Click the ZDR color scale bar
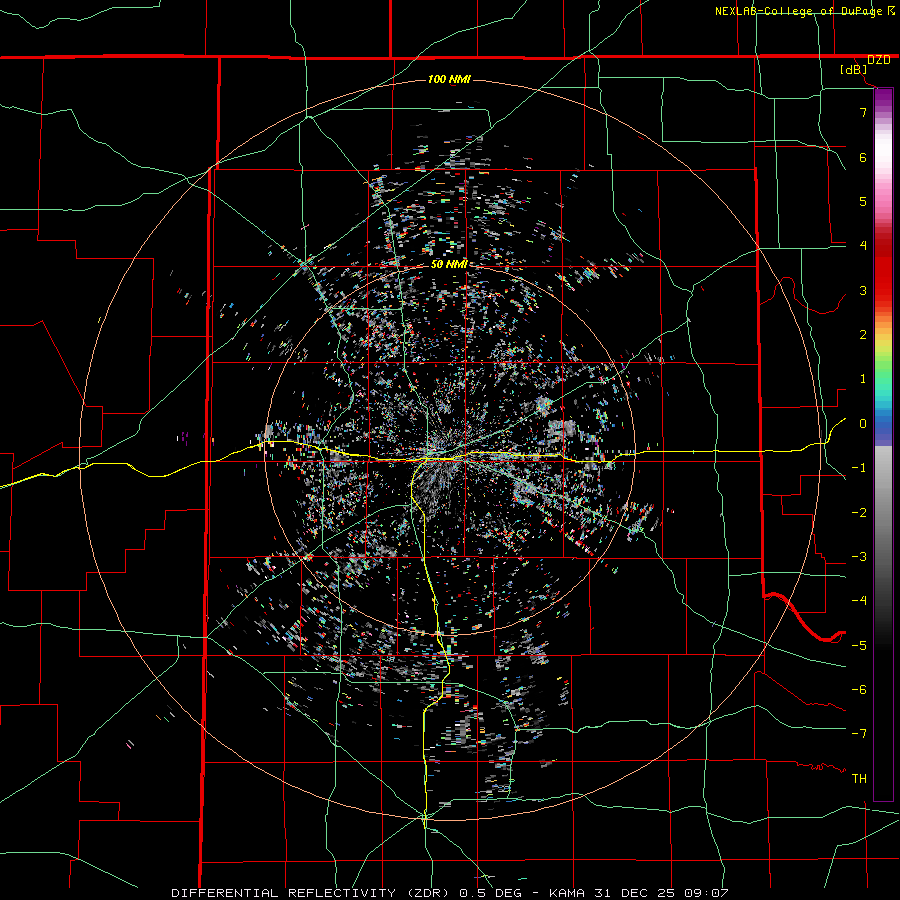The height and width of the screenshot is (900, 900). pyautogui.click(x=883, y=445)
